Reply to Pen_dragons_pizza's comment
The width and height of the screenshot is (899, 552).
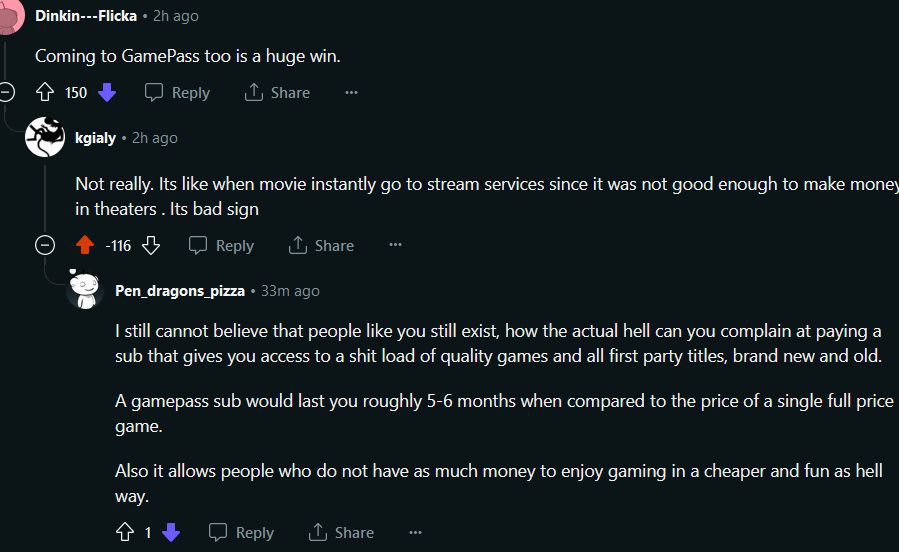241,533
